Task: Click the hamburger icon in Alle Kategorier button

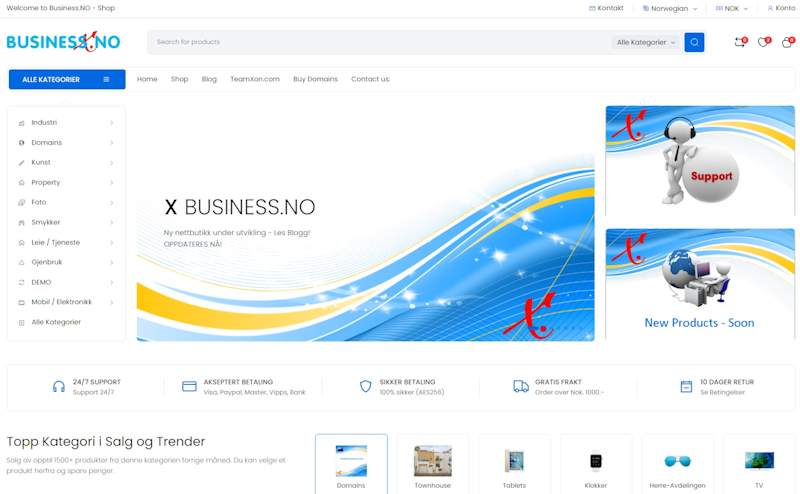Action: pyautogui.click(x=106, y=80)
